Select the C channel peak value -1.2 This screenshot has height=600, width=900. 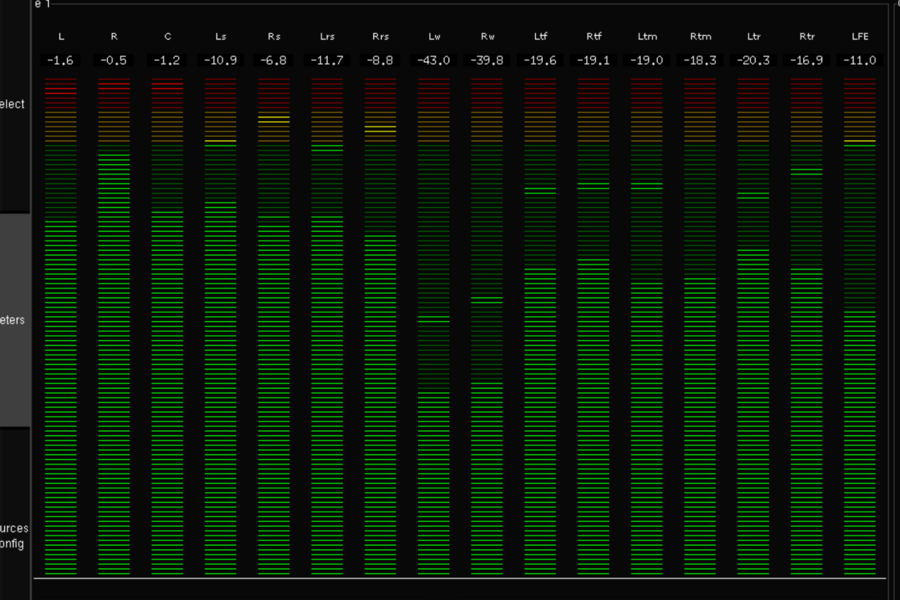(x=167, y=61)
